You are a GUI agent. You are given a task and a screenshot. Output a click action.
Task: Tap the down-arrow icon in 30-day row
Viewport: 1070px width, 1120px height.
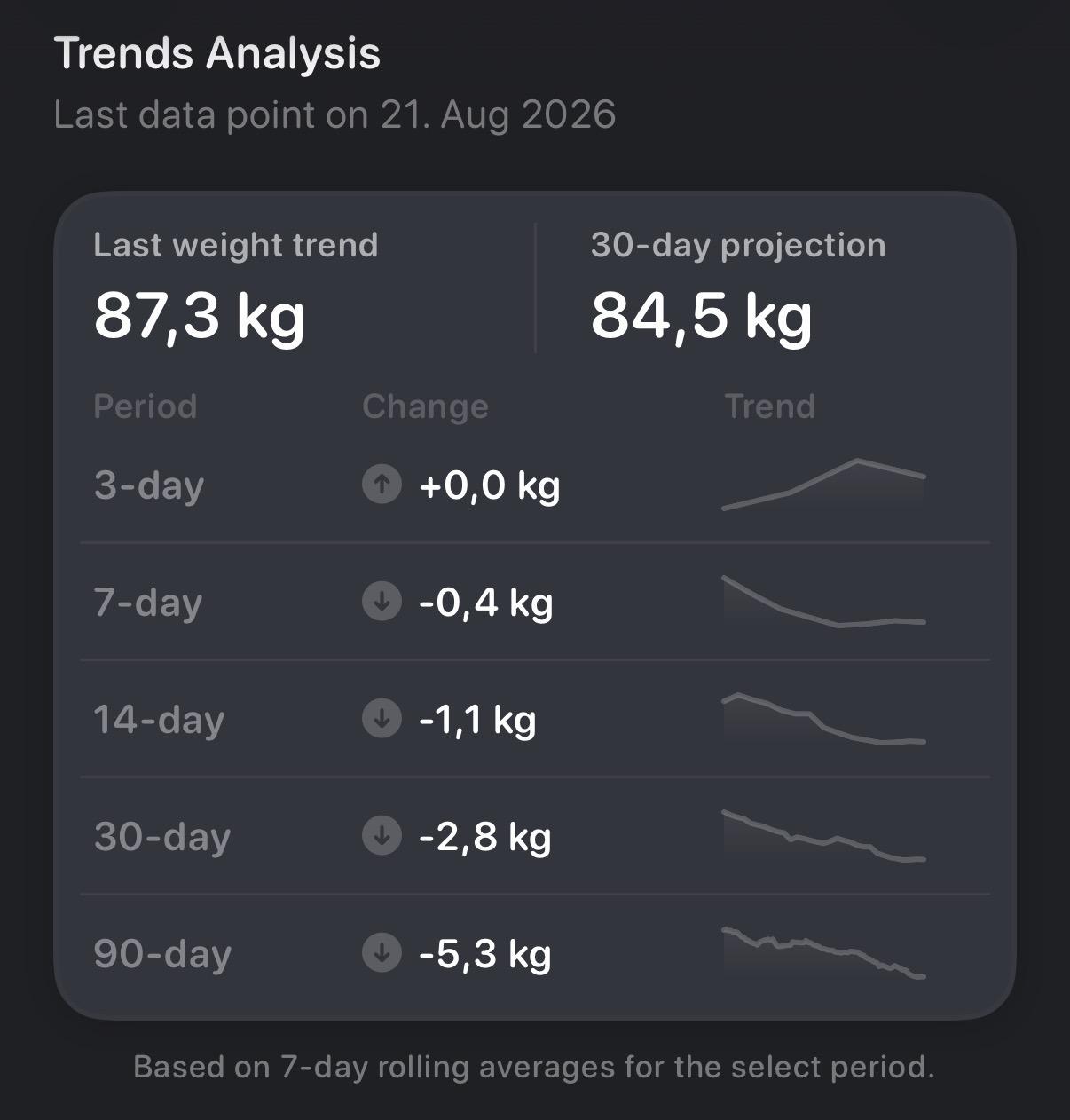click(382, 836)
